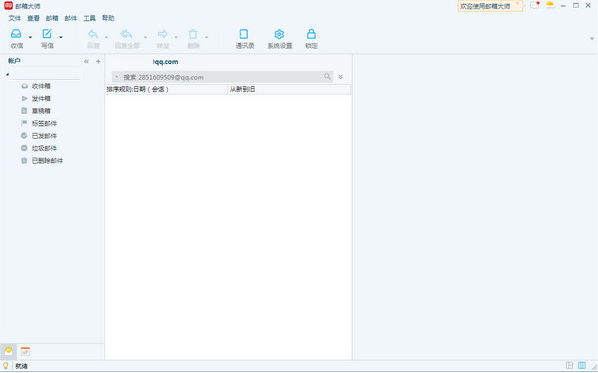
Task: Open the 邮件 menu
Action: 71,18
